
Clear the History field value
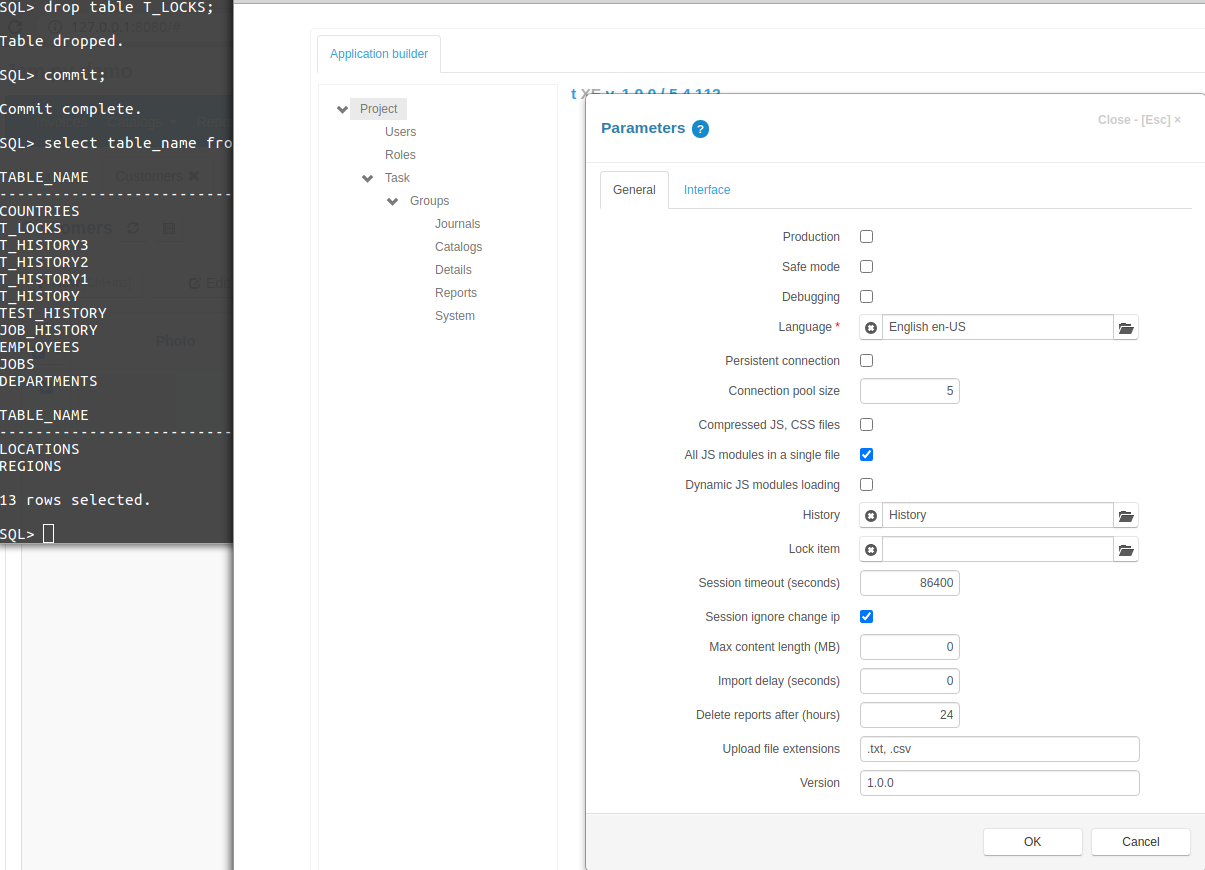tap(870, 515)
